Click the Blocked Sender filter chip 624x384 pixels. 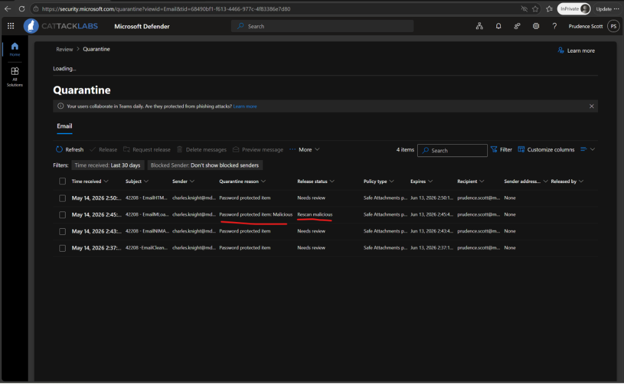coord(205,165)
